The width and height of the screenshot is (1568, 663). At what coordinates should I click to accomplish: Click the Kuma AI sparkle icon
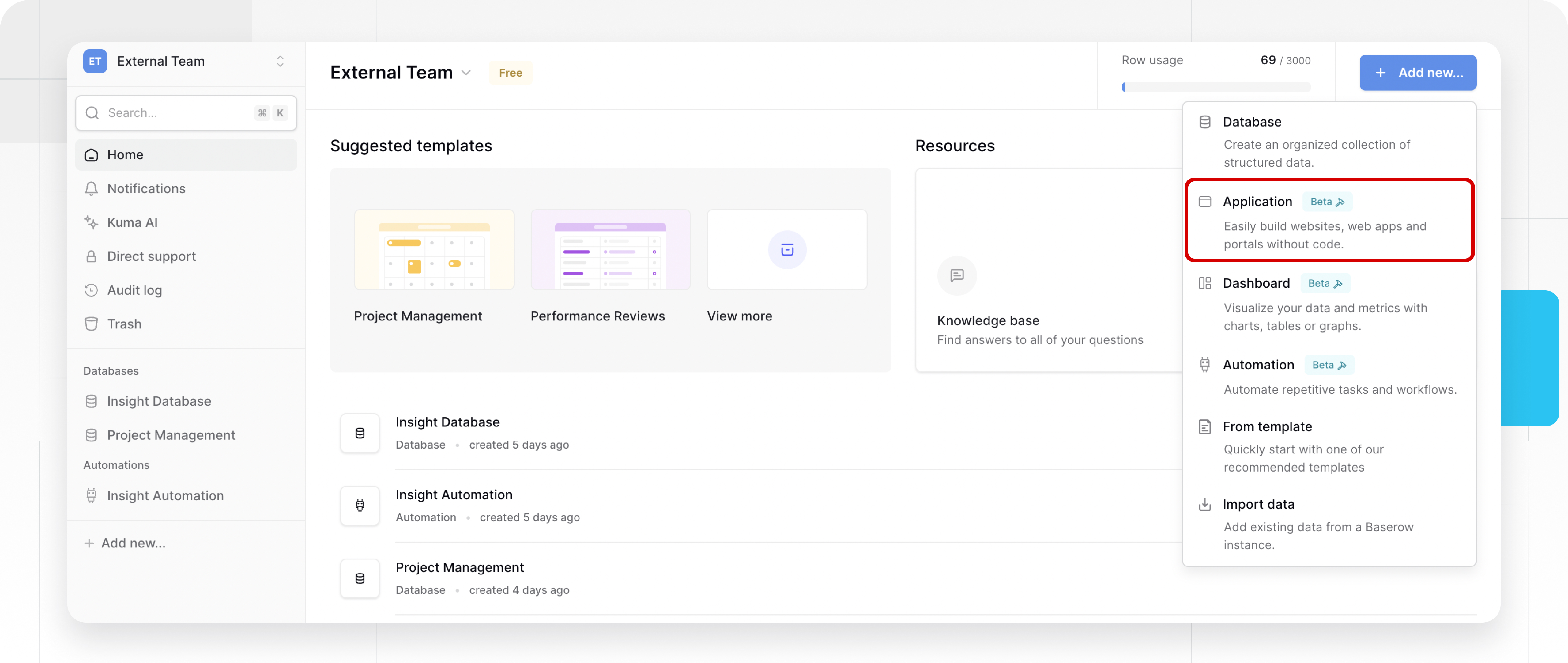click(x=91, y=222)
